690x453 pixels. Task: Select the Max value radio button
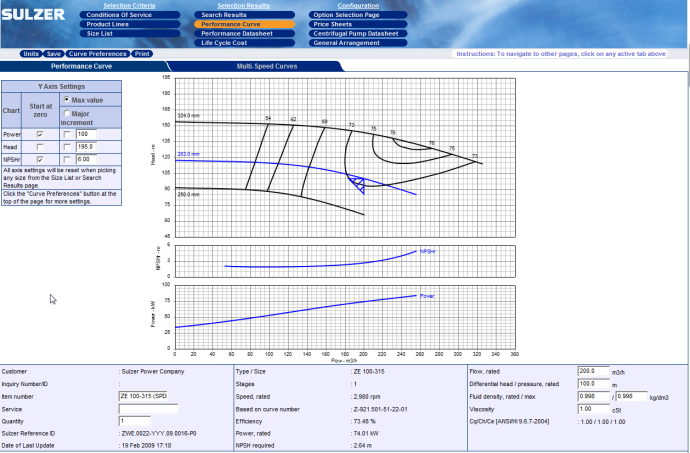(67, 101)
